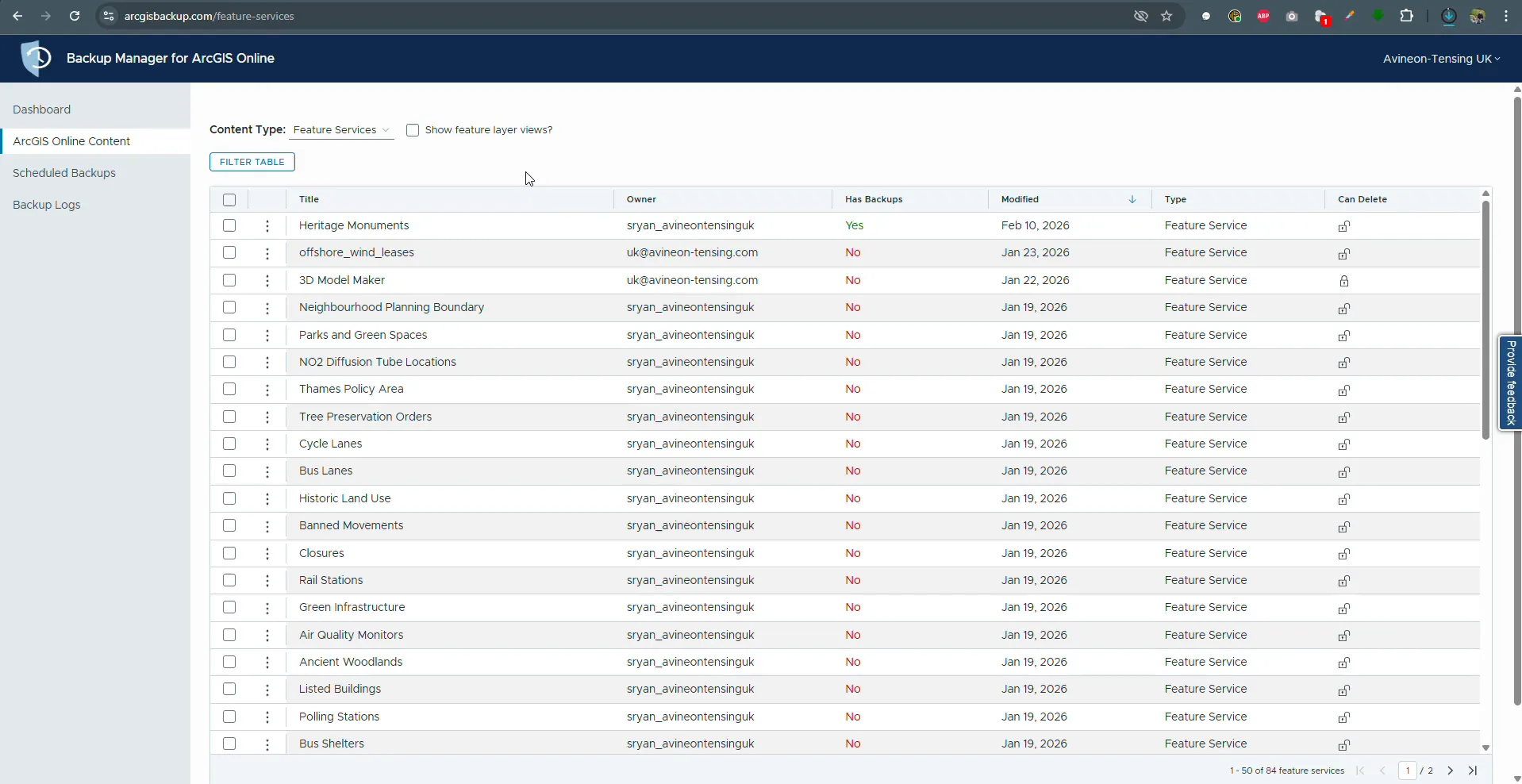Open row menu for Heritage Monuments
The height and width of the screenshot is (784, 1522).
tap(267, 226)
